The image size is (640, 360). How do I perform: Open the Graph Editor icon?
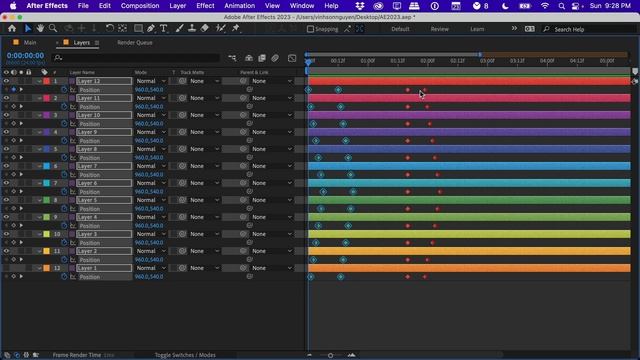click(292, 58)
